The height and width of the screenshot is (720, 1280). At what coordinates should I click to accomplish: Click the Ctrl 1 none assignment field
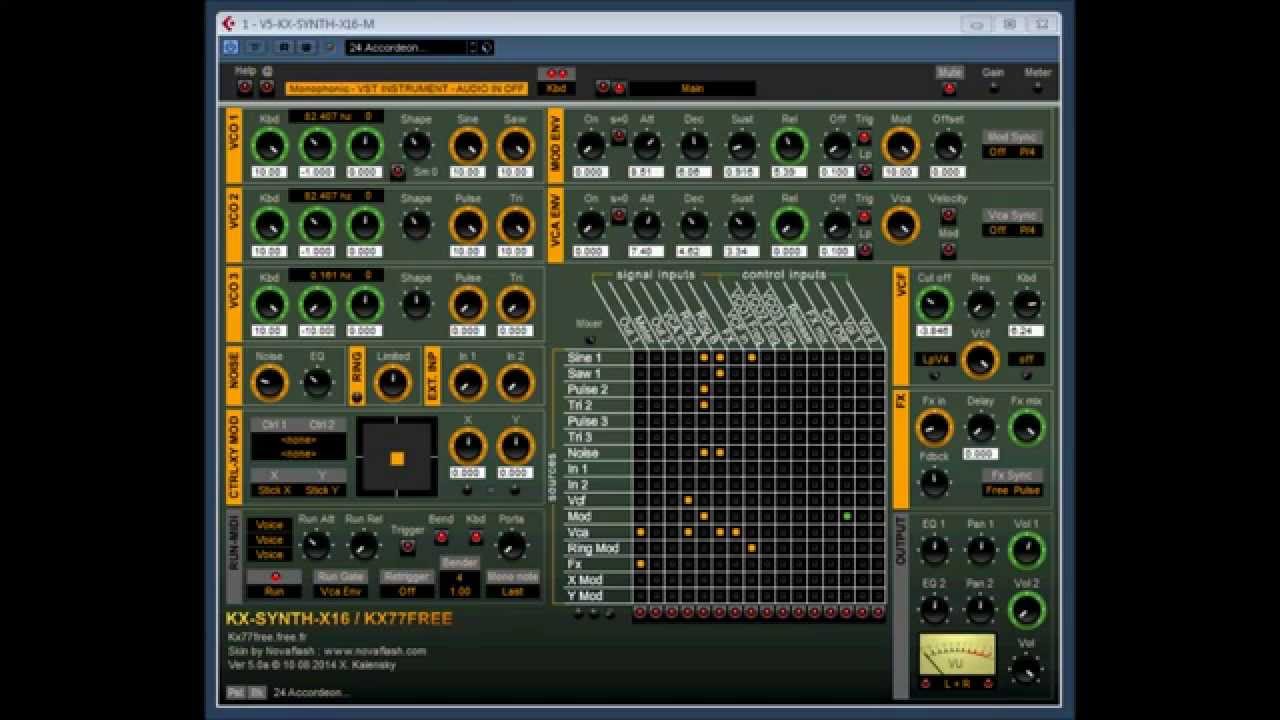click(299, 440)
